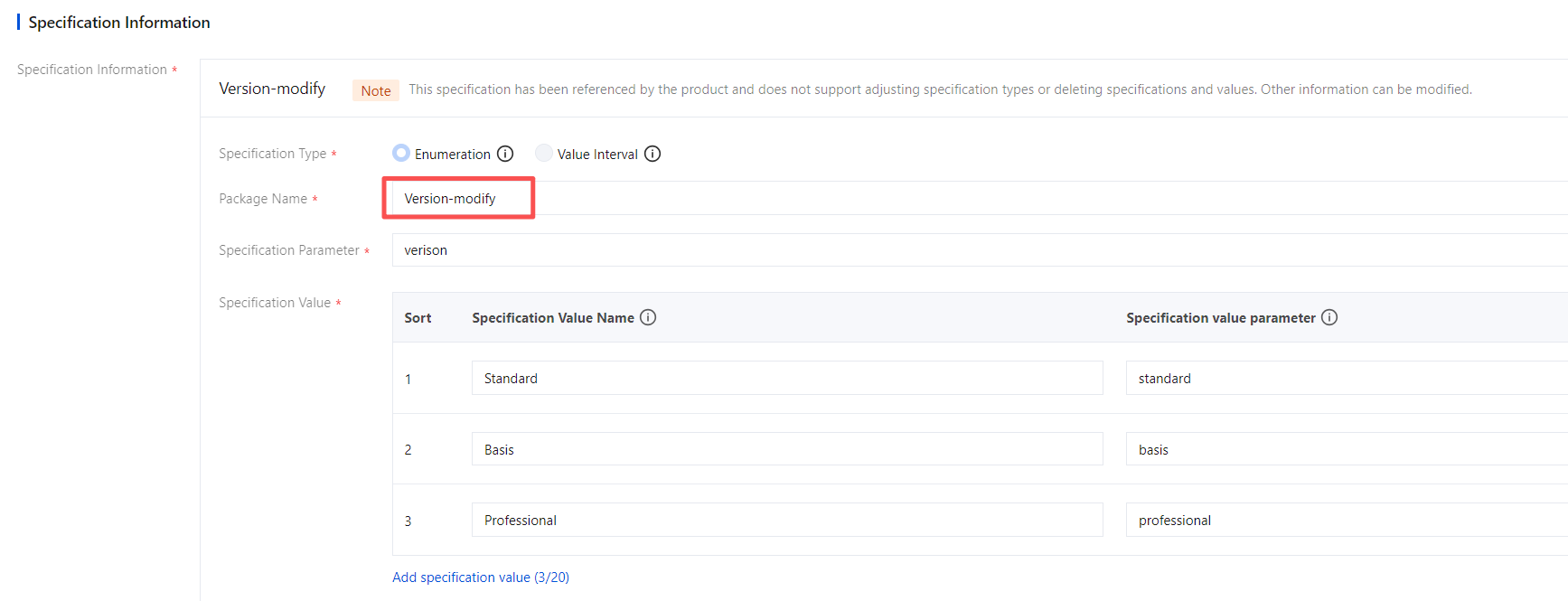The image size is (1568, 601).
Task: Click the info icon beside Specification Value Name
Action: 648,317
